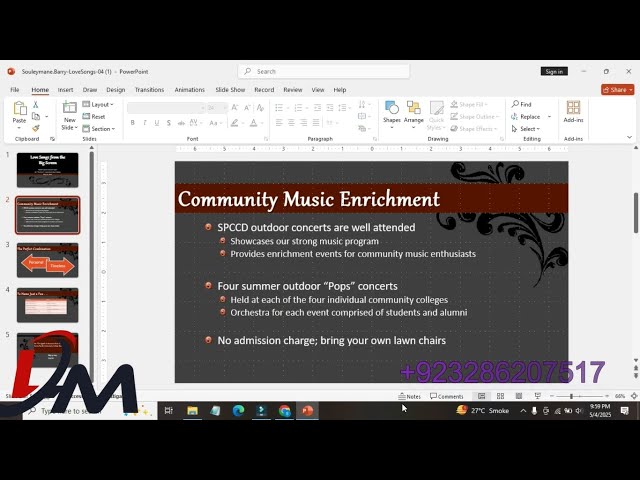Open File Explorer from the taskbar

pyautogui.click(x=192, y=411)
